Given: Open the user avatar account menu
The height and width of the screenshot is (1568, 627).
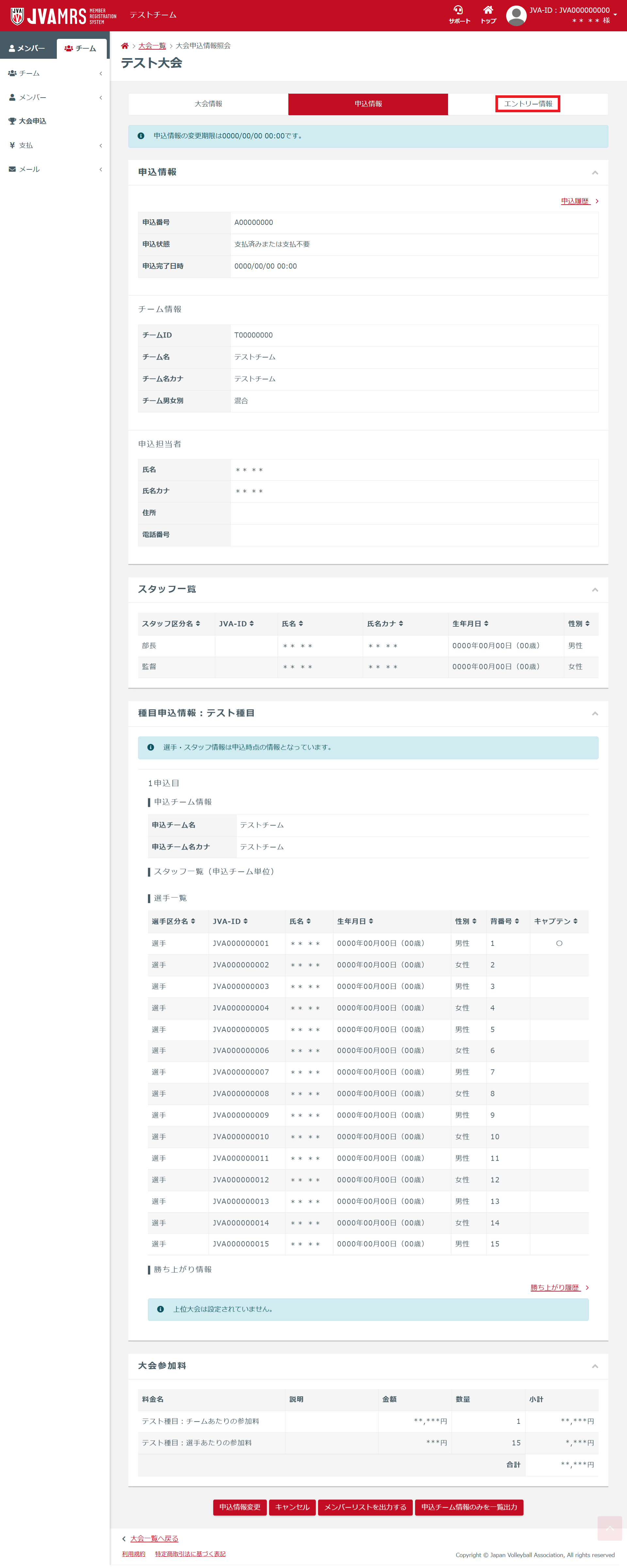Looking at the screenshot, I should [516, 15].
